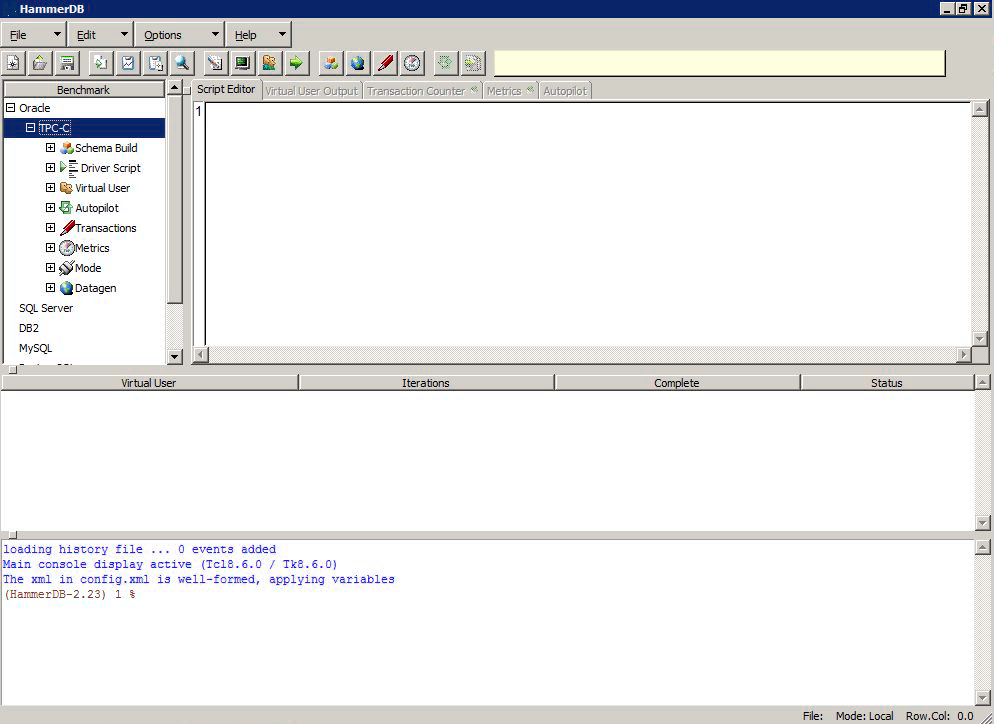Viewport: 994px width, 724px height.
Task: Click the Virtual User column header
Action: click(149, 383)
